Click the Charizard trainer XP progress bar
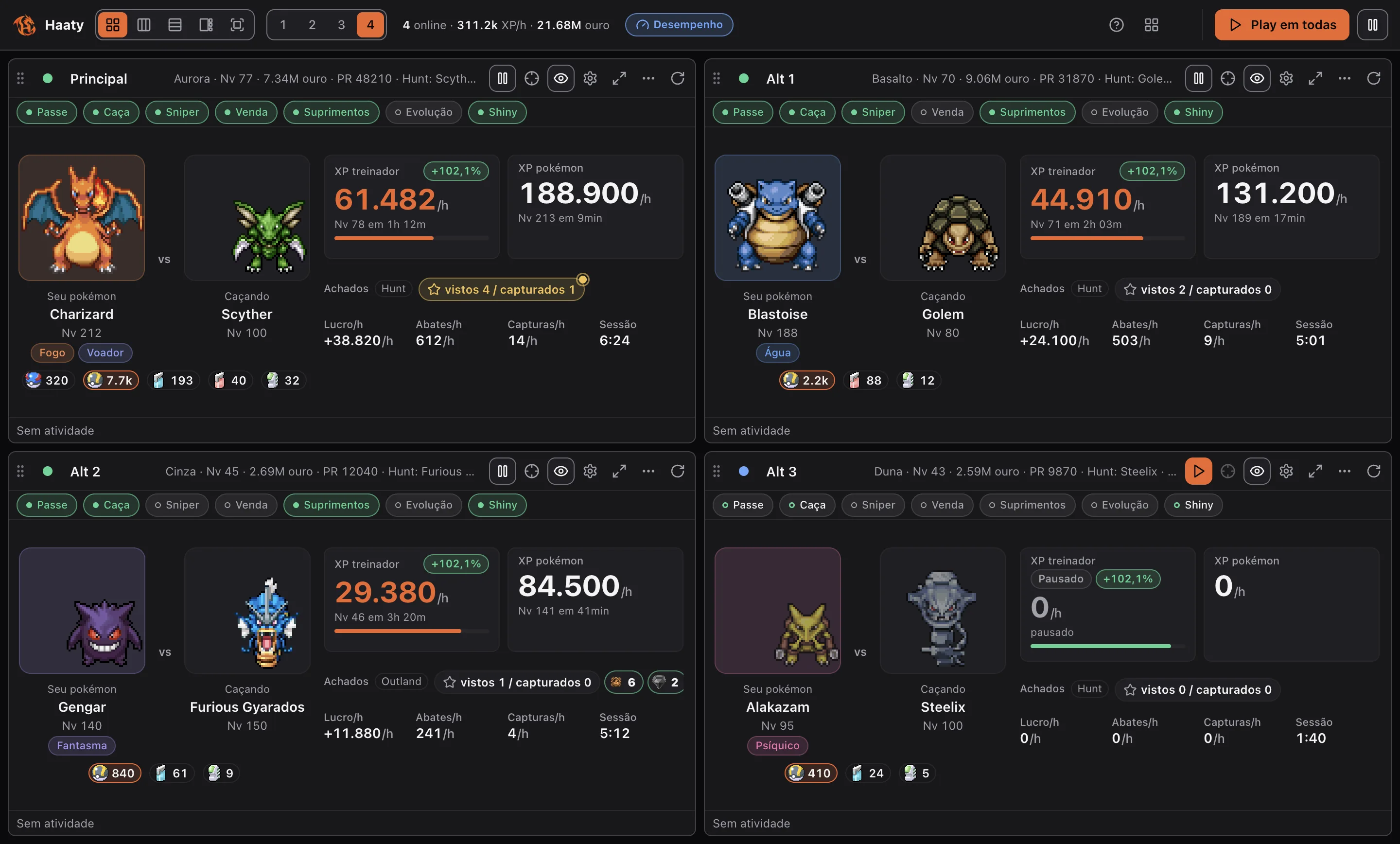This screenshot has height=844, width=1400. coord(411,238)
